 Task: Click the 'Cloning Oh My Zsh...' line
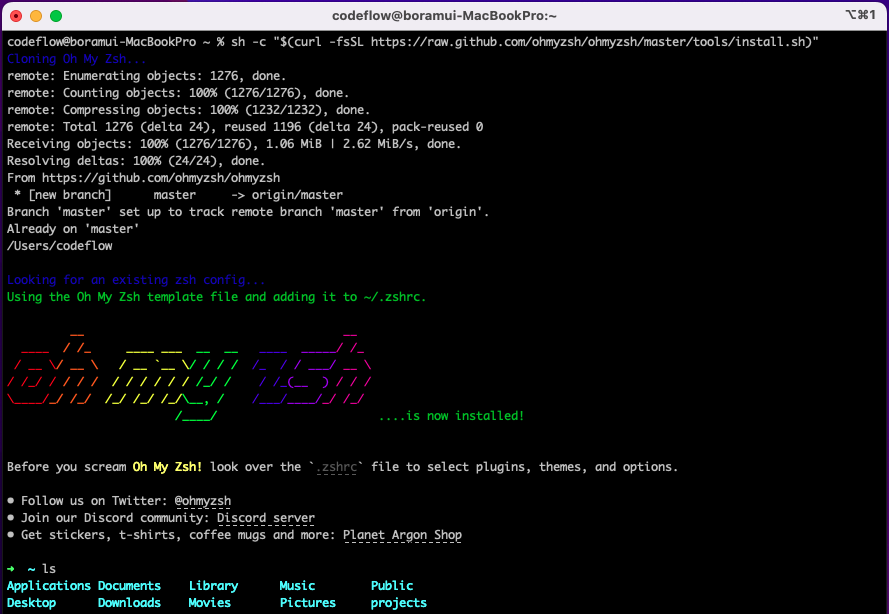pos(77,59)
